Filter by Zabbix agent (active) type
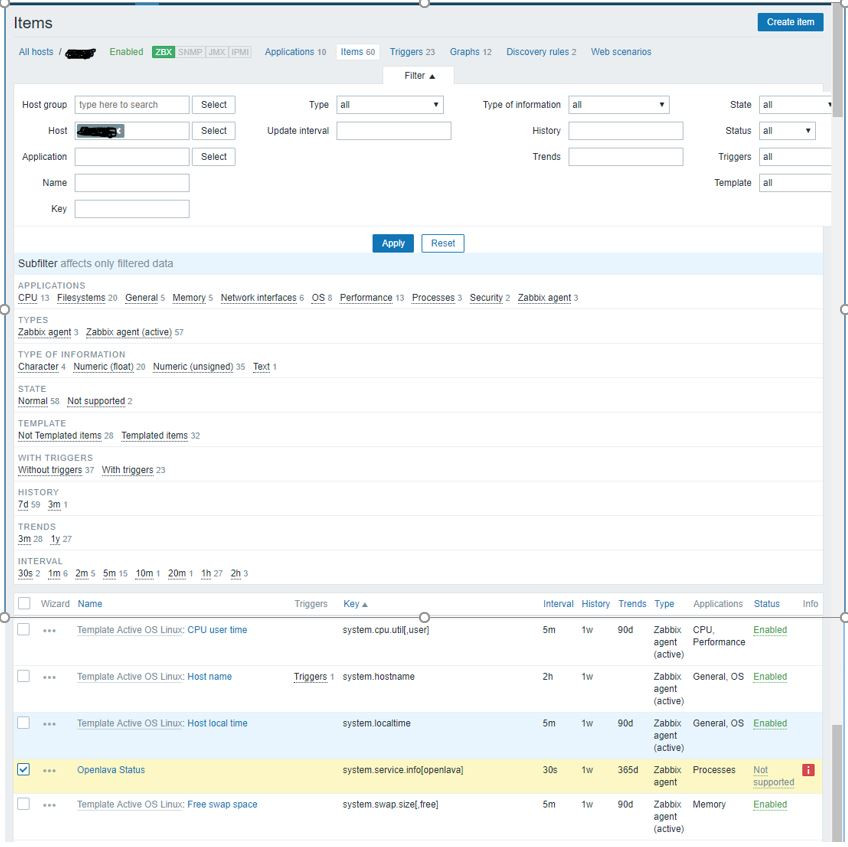This screenshot has width=848, height=847. coord(129,332)
